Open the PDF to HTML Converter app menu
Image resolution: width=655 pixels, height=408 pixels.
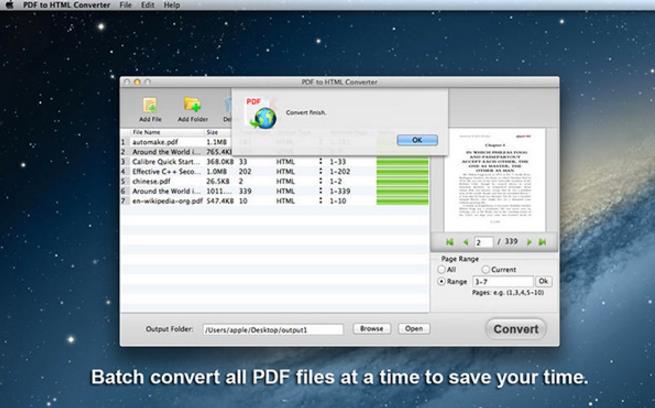tap(66, 5)
